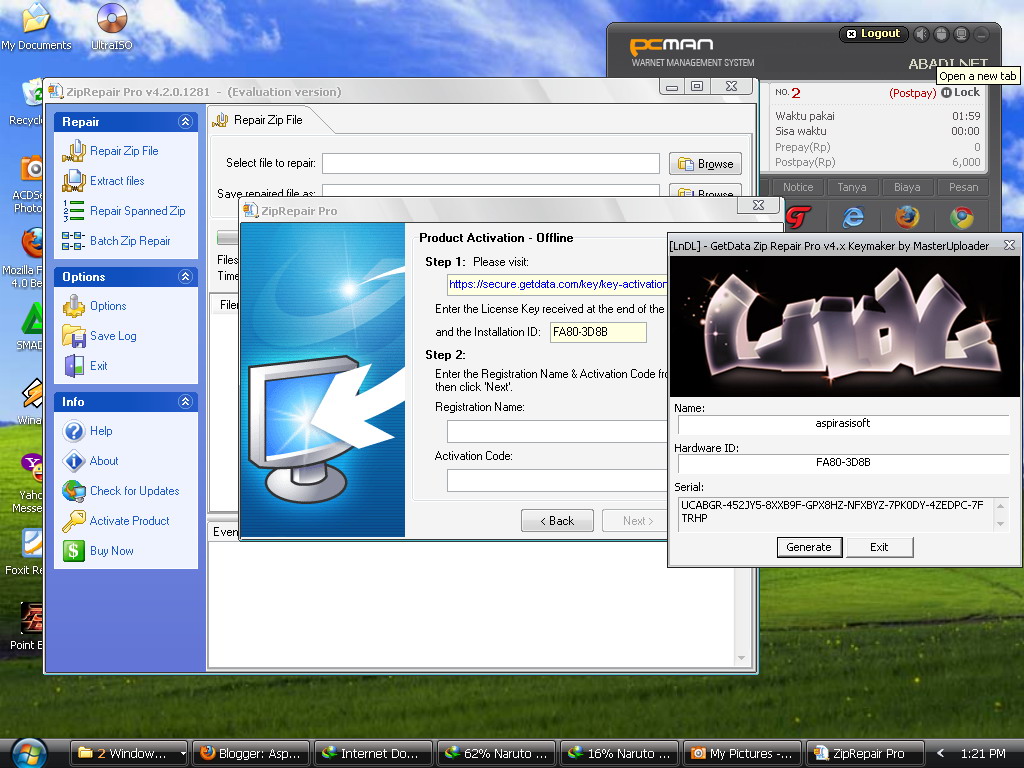Switch to 62% Naruto download taskbar item
Viewport: 1024px width, 768px height.
[496, 754]
